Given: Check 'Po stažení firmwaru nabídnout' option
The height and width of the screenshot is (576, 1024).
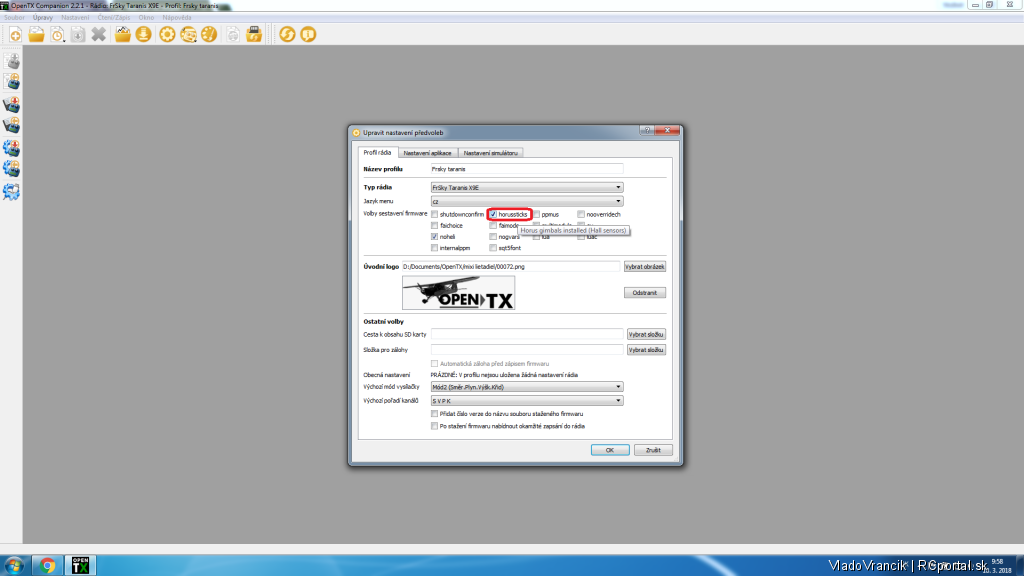Looking at the screenshot, I should coord(434,426).
